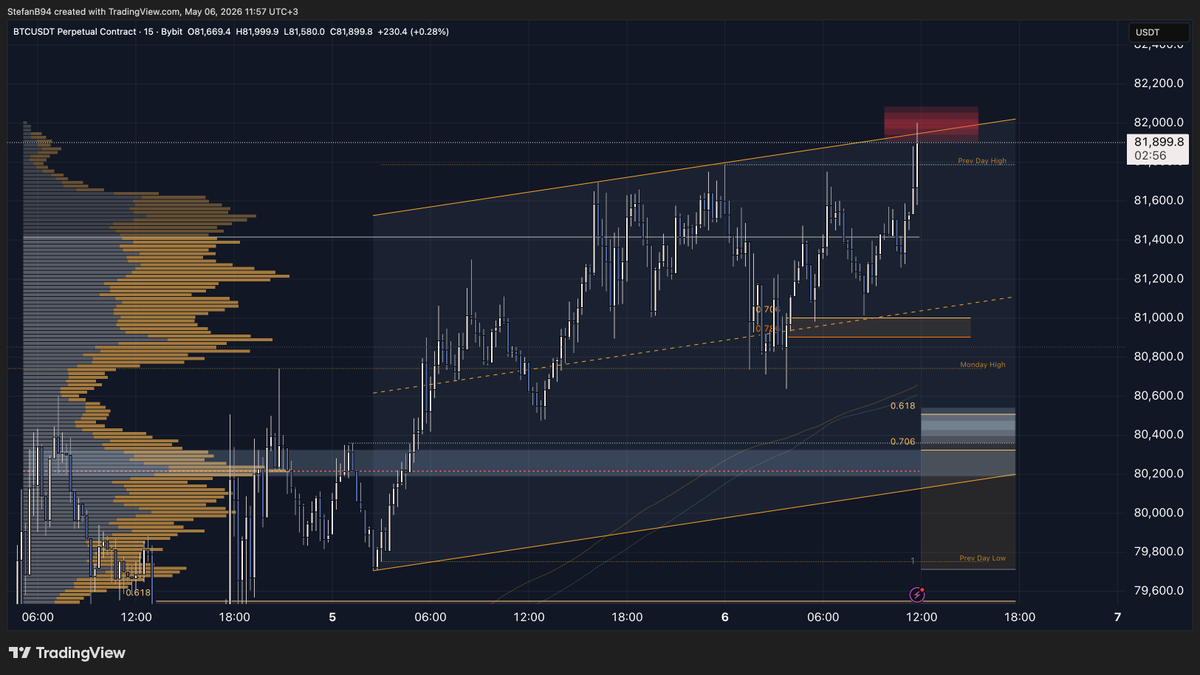Click the 82,000.0 price axis label
Screen dimensions: 1200x675
(1159, 122)
